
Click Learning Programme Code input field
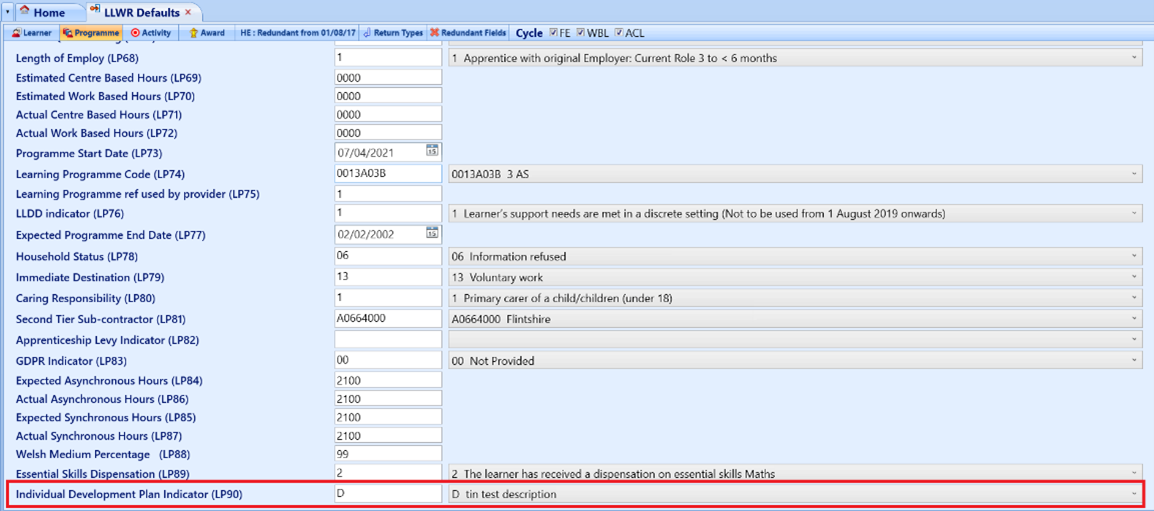pyautogui.click(x=388, y=174)
